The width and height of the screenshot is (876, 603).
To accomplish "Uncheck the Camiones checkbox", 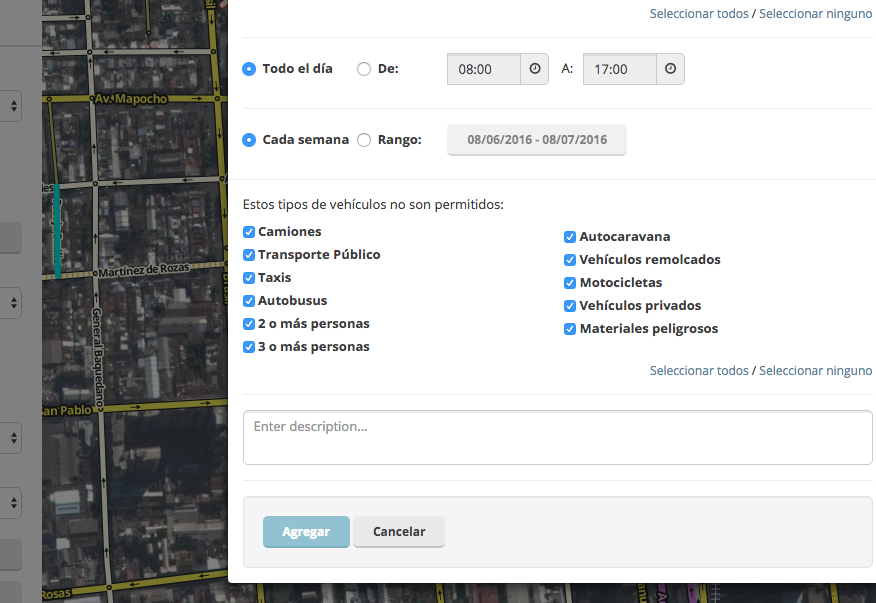I will (x=249, y=232).
